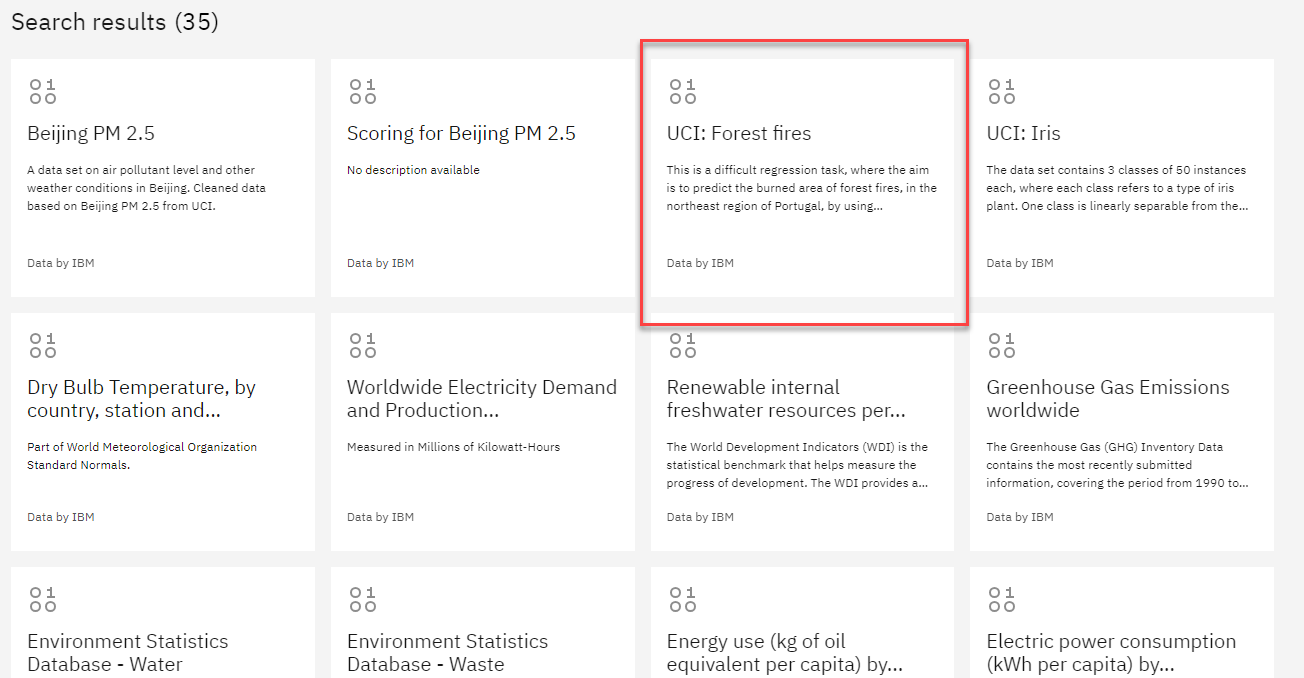Click the data icon above Worldwide Electricity Demand
This screenshot has height=678, width=1304.
[x=362, y=345]
